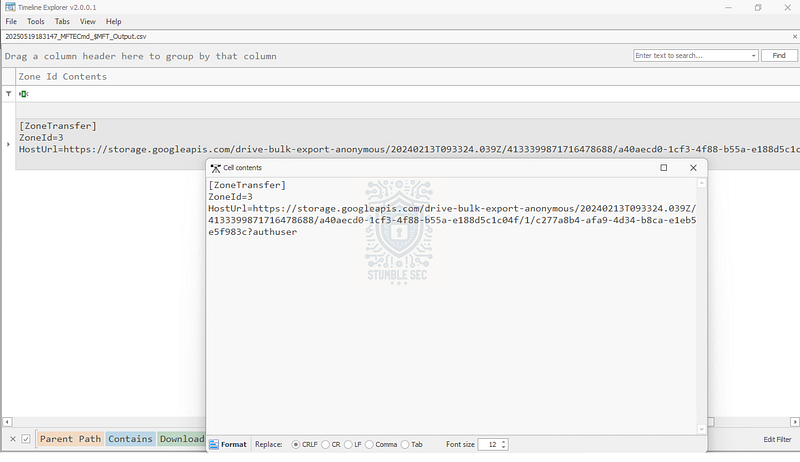Close the MFT output csv tab
The height and width of the screenshot is (462, 800).
point(794,37)
